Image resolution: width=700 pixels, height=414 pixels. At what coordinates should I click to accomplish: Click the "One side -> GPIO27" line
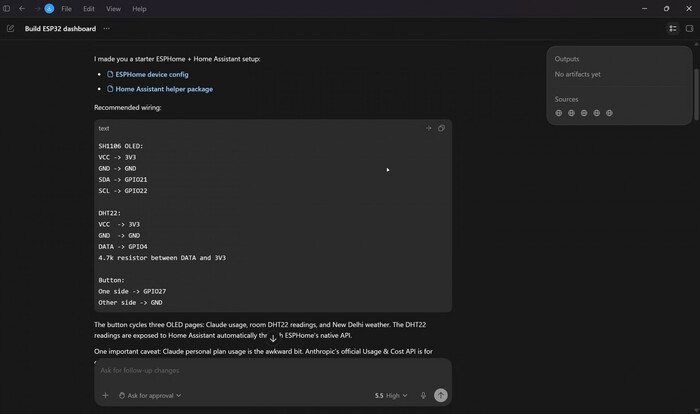click(132, 291)
